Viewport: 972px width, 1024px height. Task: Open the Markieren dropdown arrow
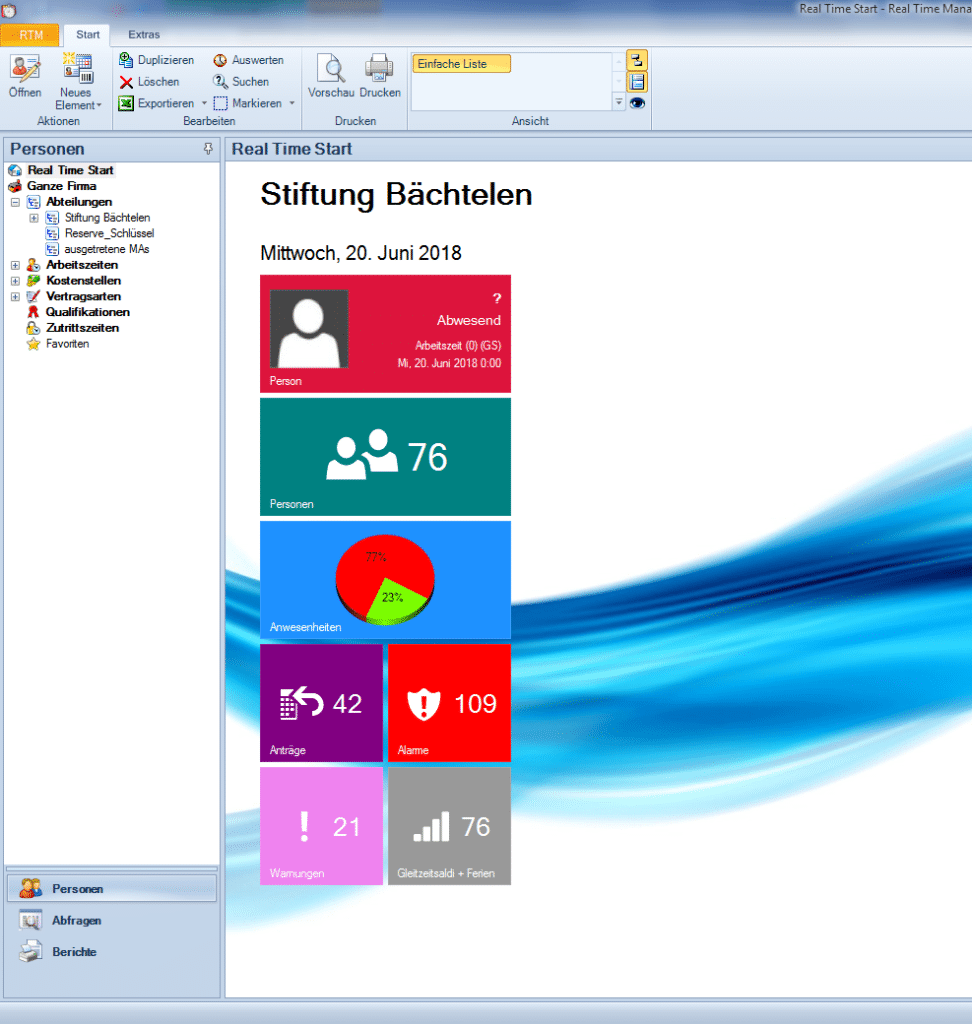292,103
